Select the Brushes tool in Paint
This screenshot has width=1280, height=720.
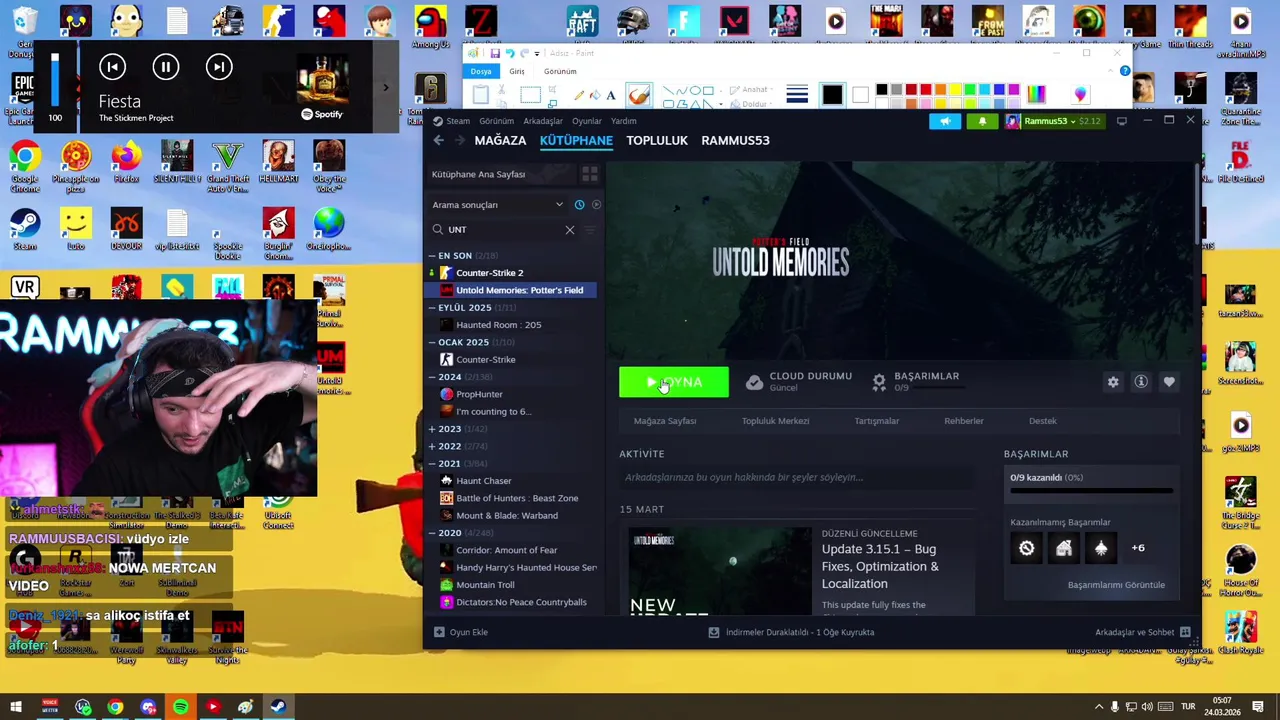(x=638, y=95)
